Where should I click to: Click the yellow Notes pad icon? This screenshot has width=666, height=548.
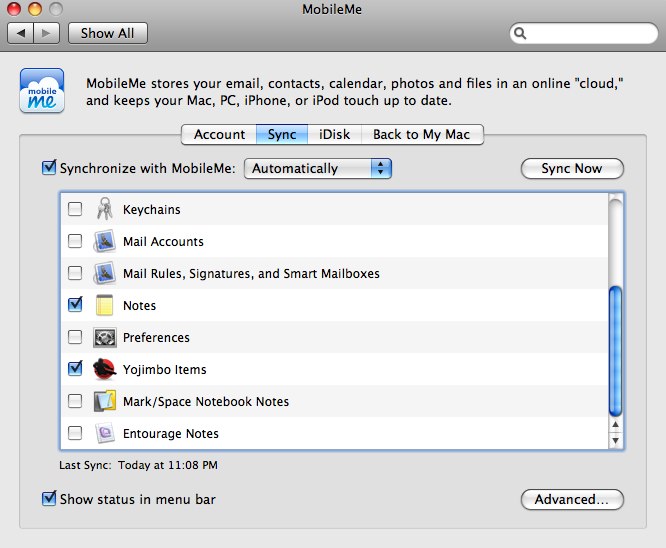click(104, 305)
